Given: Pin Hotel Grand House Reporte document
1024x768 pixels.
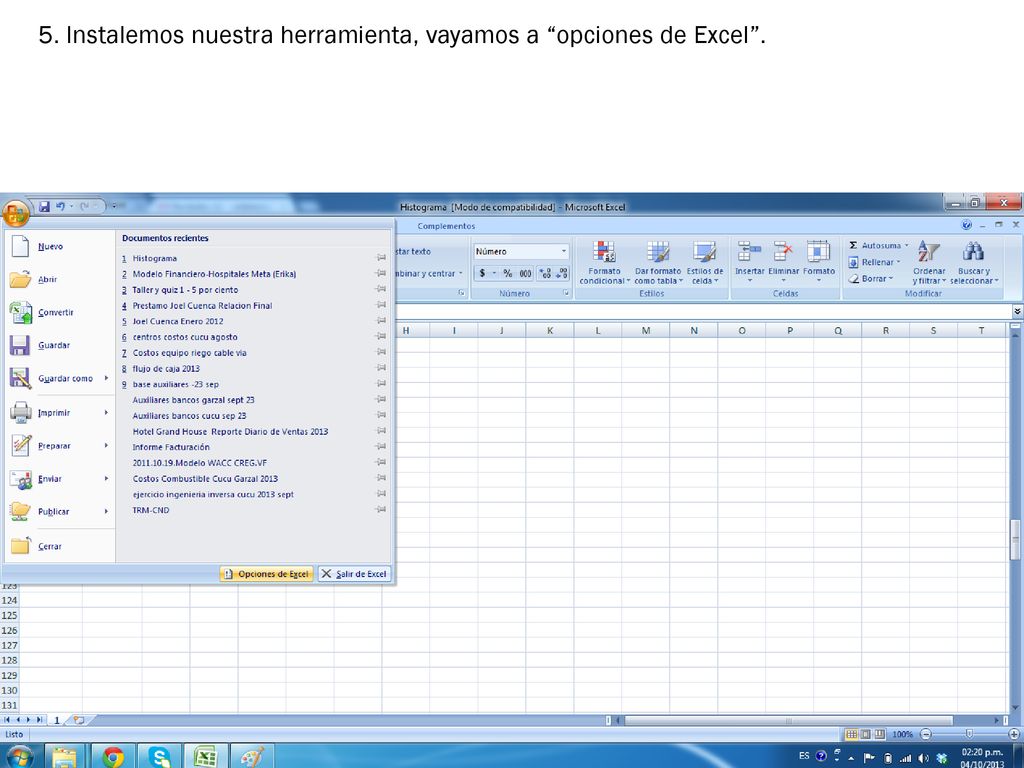Looking at the screenshot, I should click(381, 431).
